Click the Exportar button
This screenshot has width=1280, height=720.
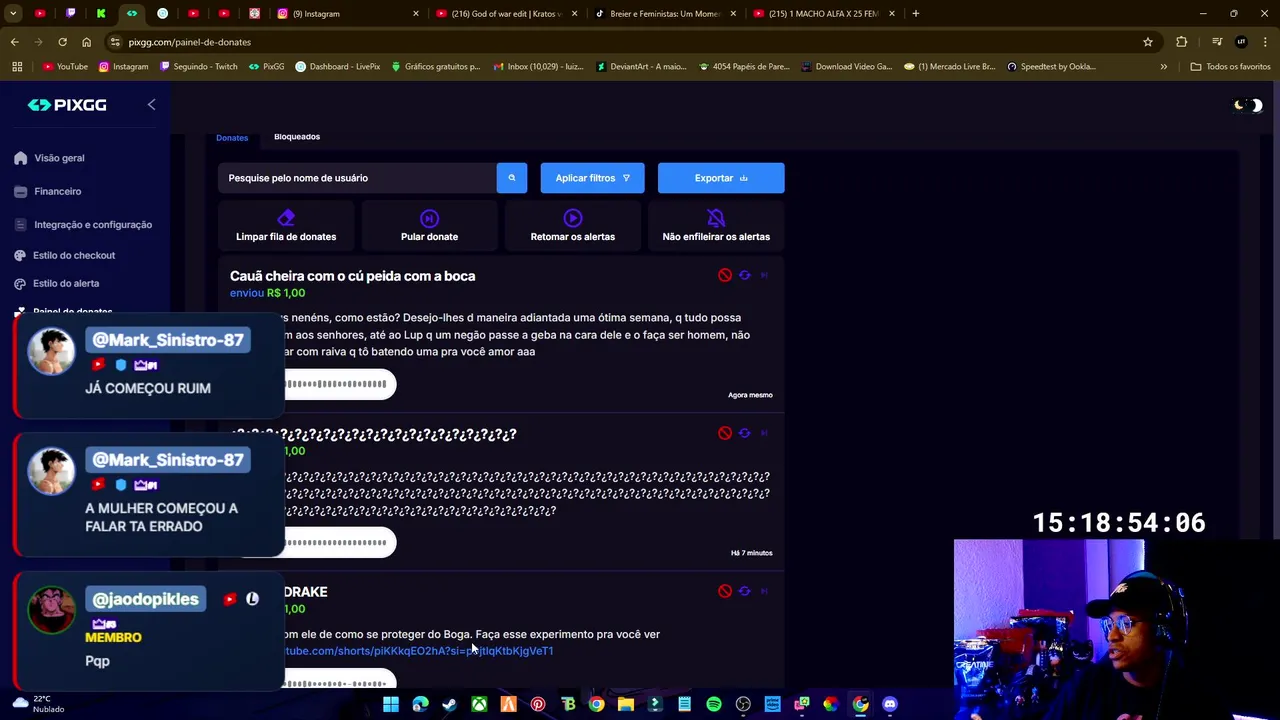coord(721,178)
